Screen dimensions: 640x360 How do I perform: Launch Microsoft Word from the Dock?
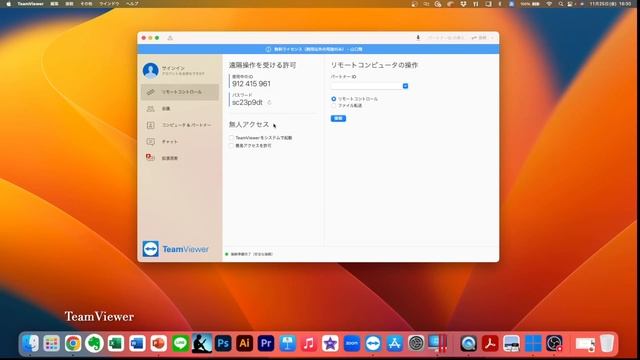[x=137, y=343]
